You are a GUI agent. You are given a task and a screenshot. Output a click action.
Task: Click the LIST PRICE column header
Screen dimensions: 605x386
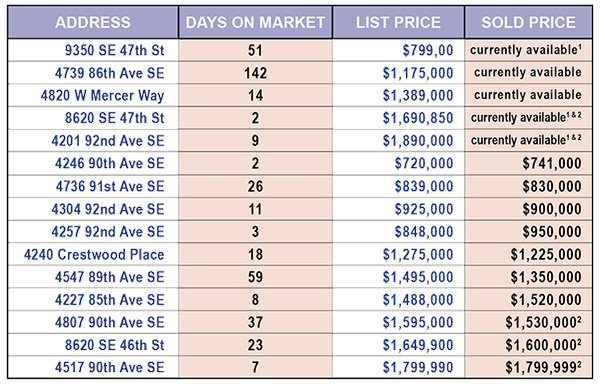[398, 22]
